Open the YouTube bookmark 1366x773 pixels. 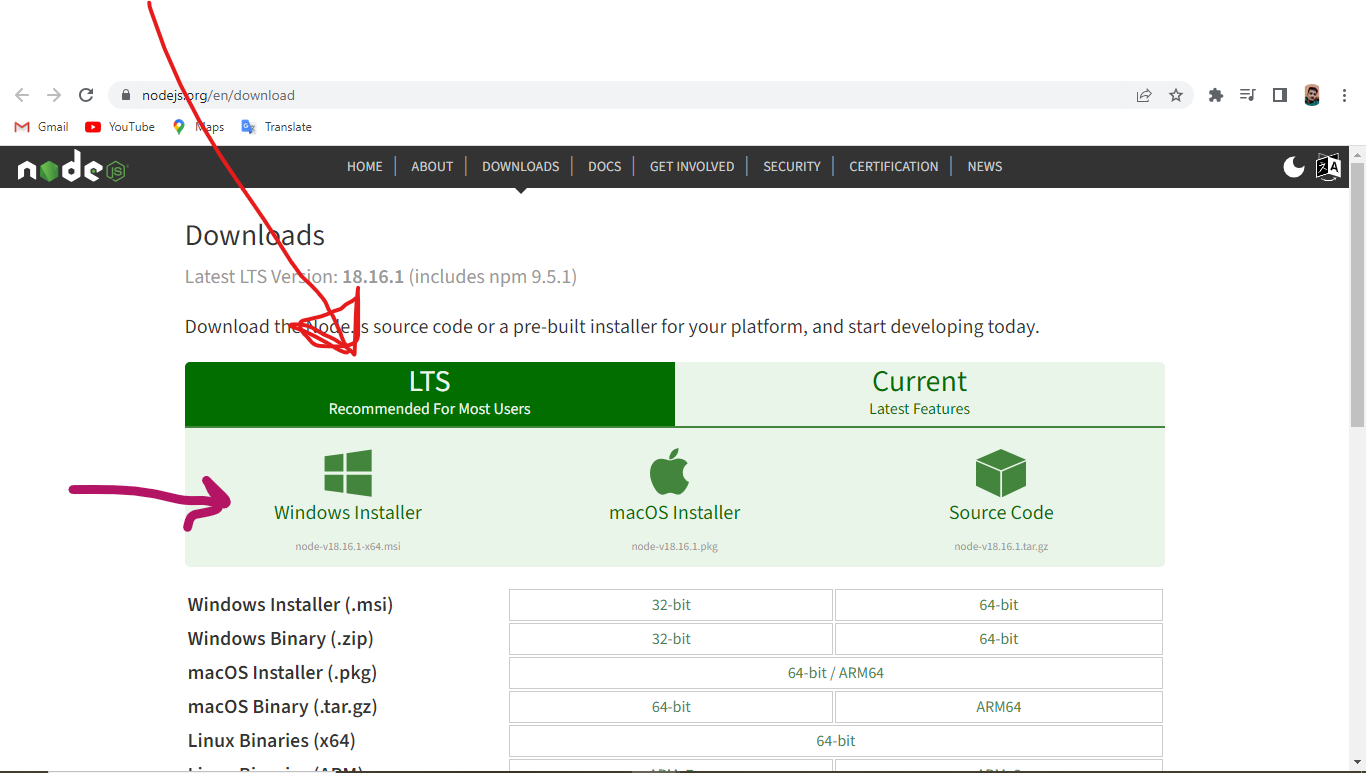pos(120,127)
